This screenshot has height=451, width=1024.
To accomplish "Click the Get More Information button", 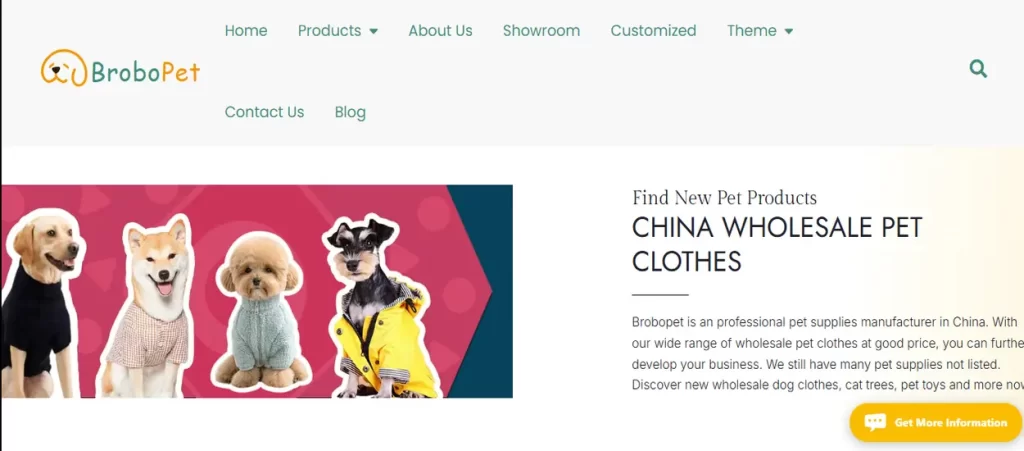I will [935, 422].
